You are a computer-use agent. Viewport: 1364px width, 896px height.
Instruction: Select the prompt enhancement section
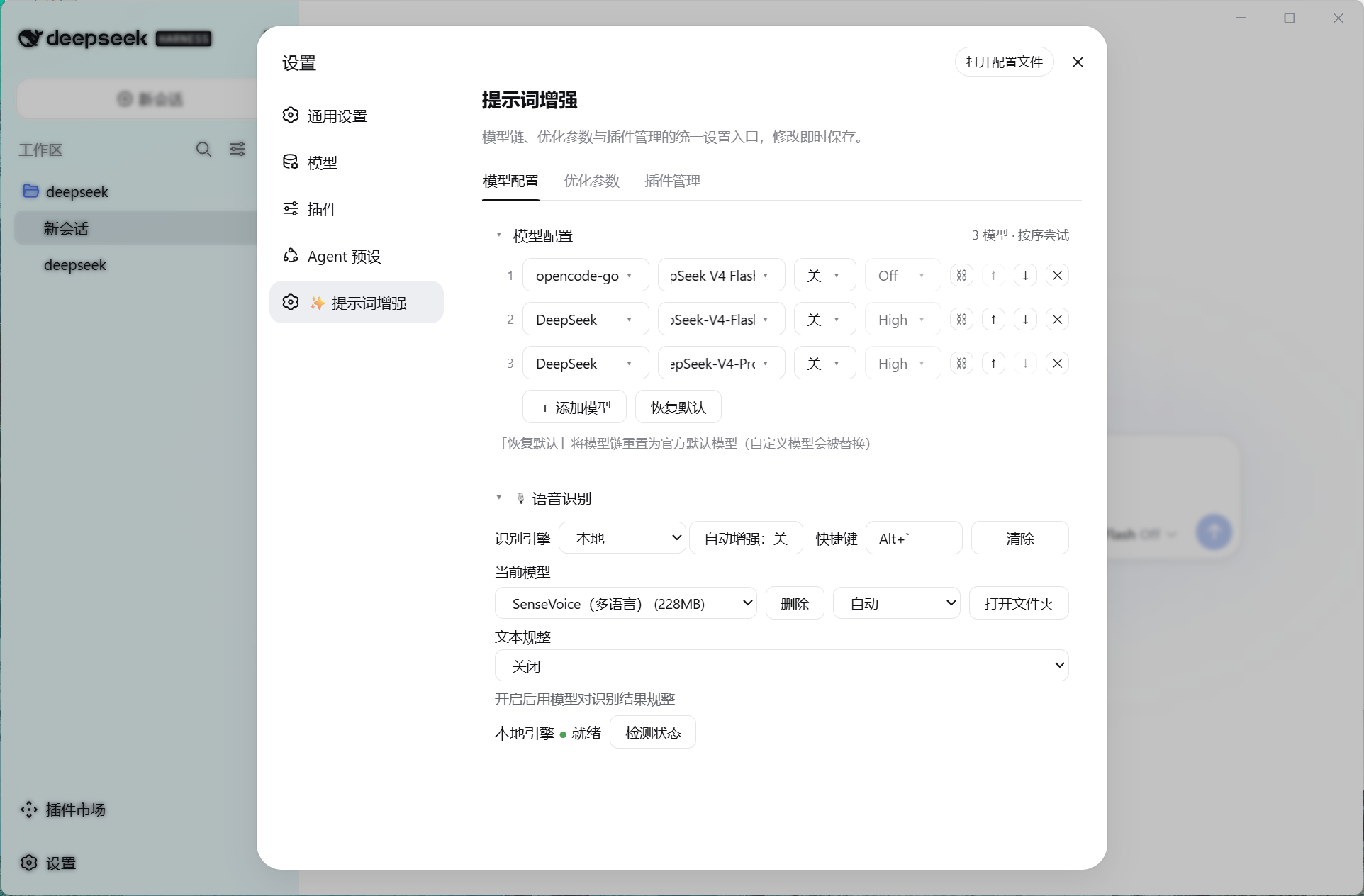coord(356,303)
